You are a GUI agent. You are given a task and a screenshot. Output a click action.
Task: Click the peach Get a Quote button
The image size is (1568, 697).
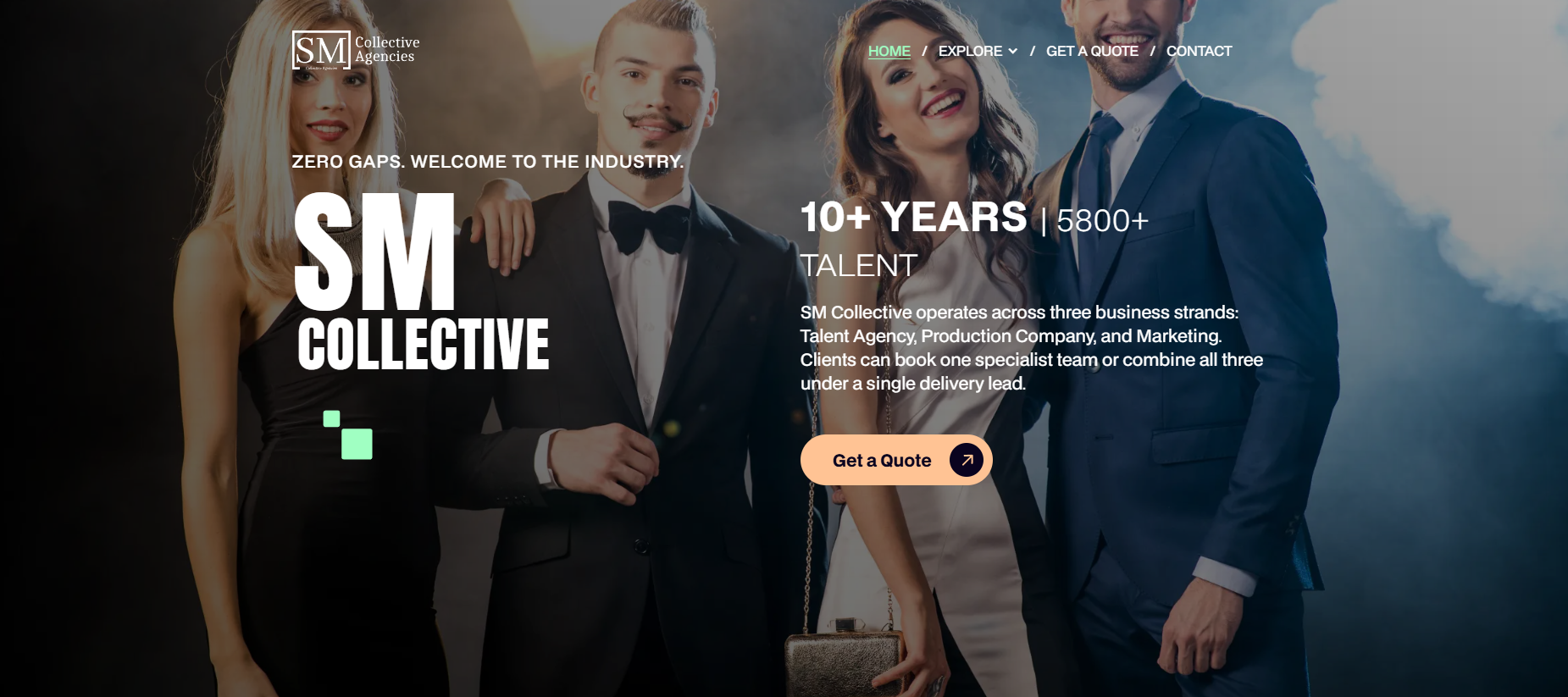pos(896,460)
